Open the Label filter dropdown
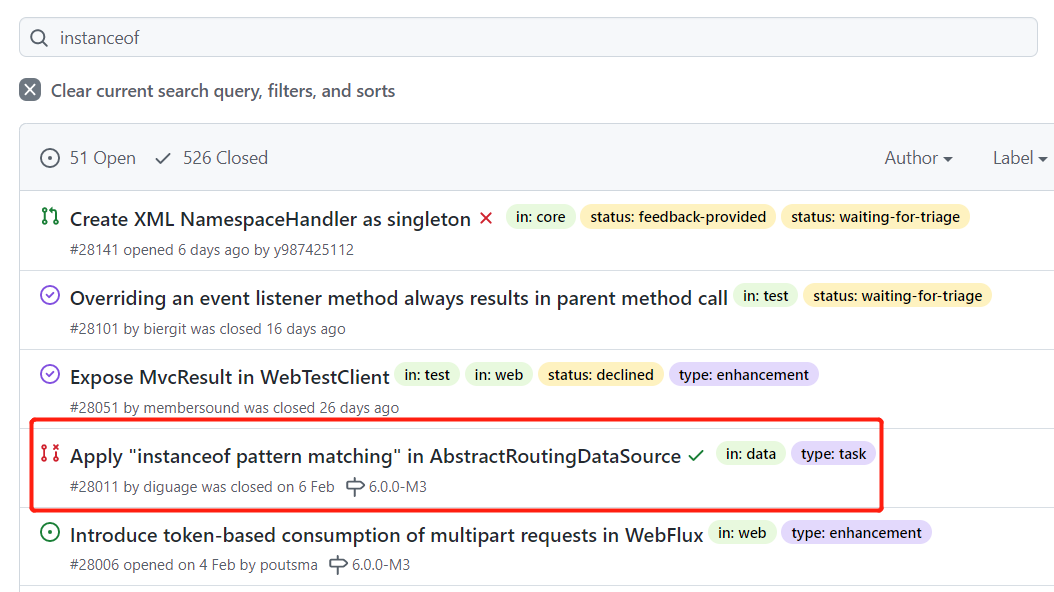Viewport: 1054px width, 592px height. 1020,158
